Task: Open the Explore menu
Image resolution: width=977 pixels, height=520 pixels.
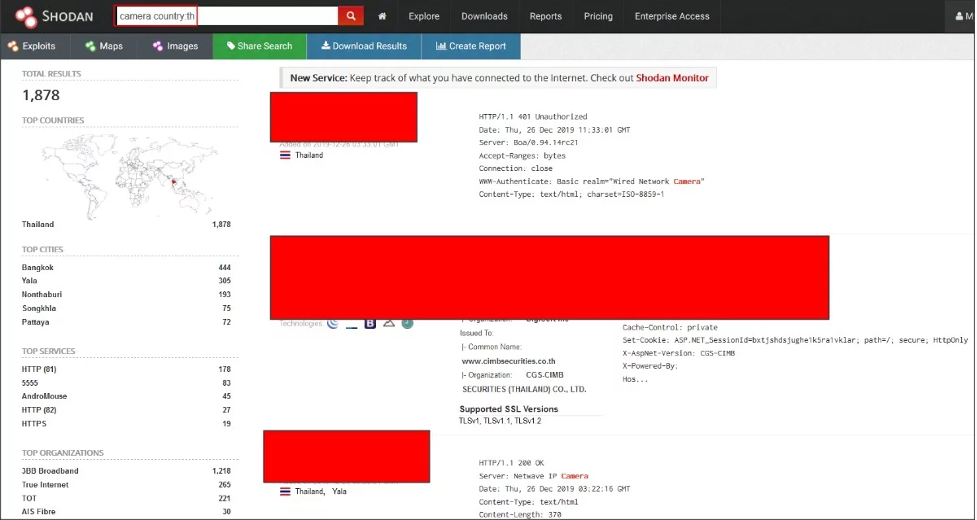Action: click(424, 16)
